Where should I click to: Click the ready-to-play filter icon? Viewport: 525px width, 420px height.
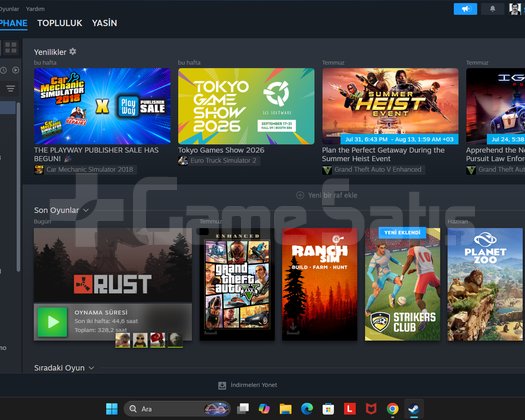click(x=16, y=70)
